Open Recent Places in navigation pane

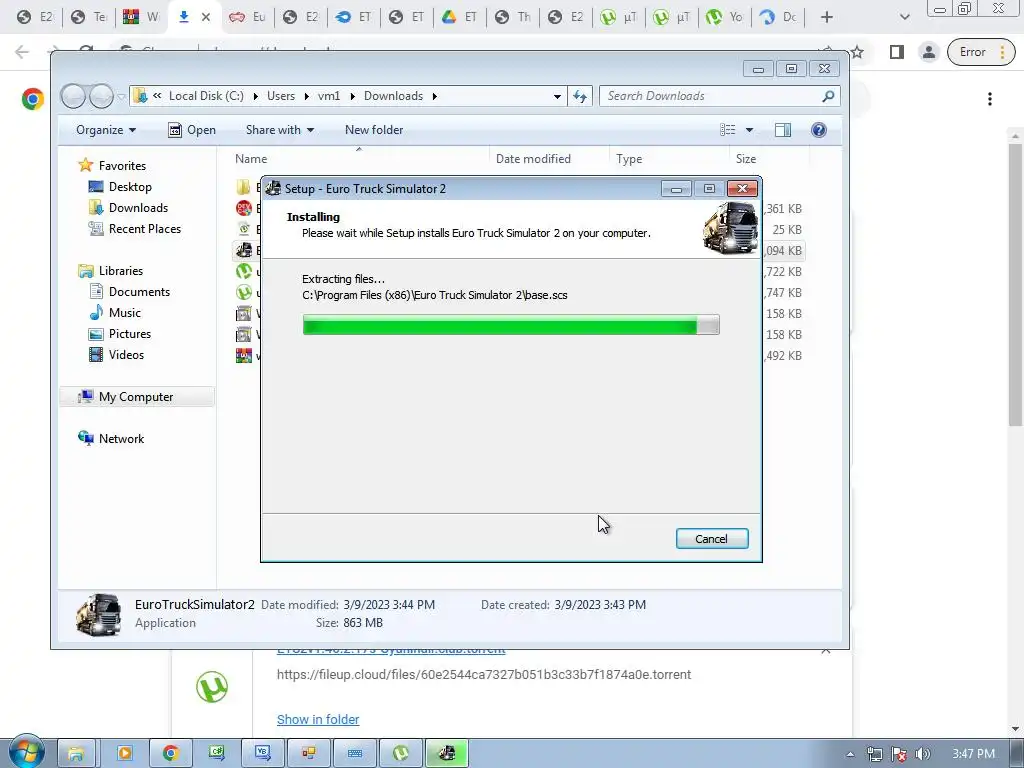144,229
